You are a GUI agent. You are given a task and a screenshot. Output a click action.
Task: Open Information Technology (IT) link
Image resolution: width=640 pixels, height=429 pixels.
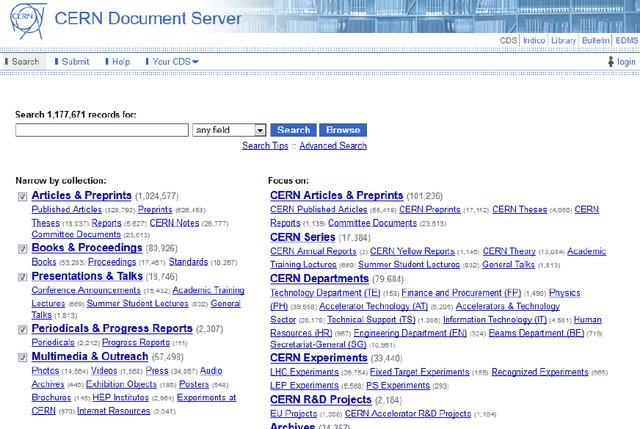pyautogui.click(x=495, y=320)
